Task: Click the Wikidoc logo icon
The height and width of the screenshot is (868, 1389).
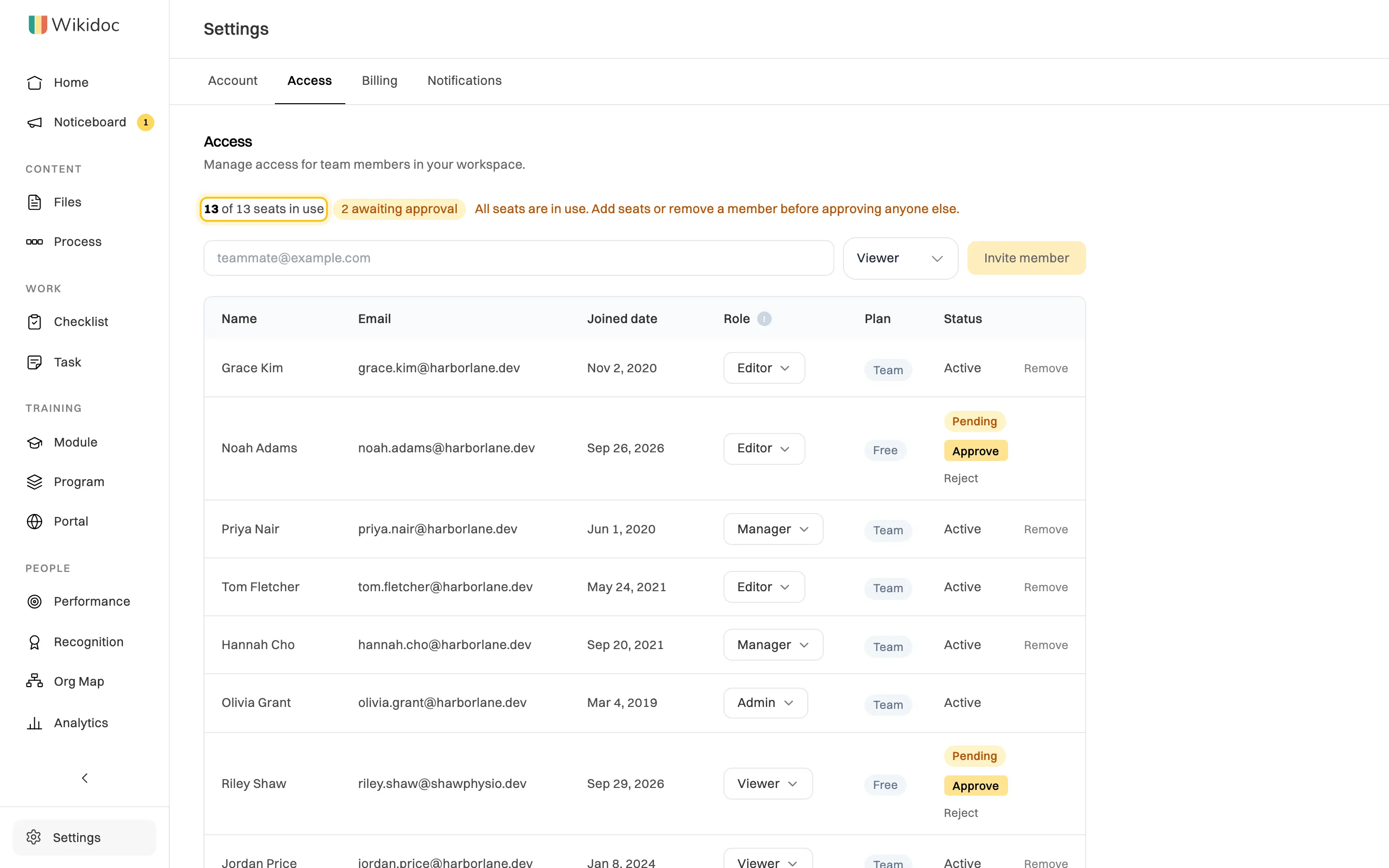Action: tap(38, 25)
